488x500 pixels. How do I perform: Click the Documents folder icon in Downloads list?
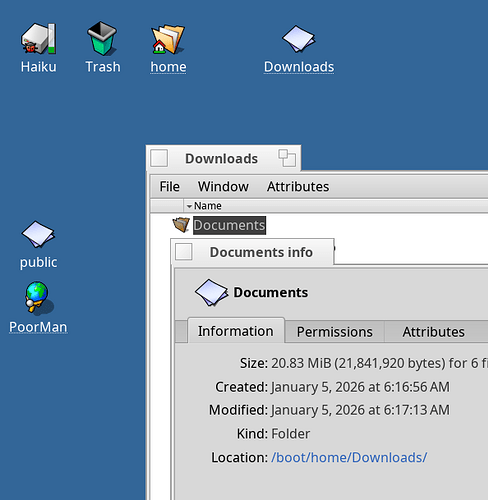[x=181, y=225]
